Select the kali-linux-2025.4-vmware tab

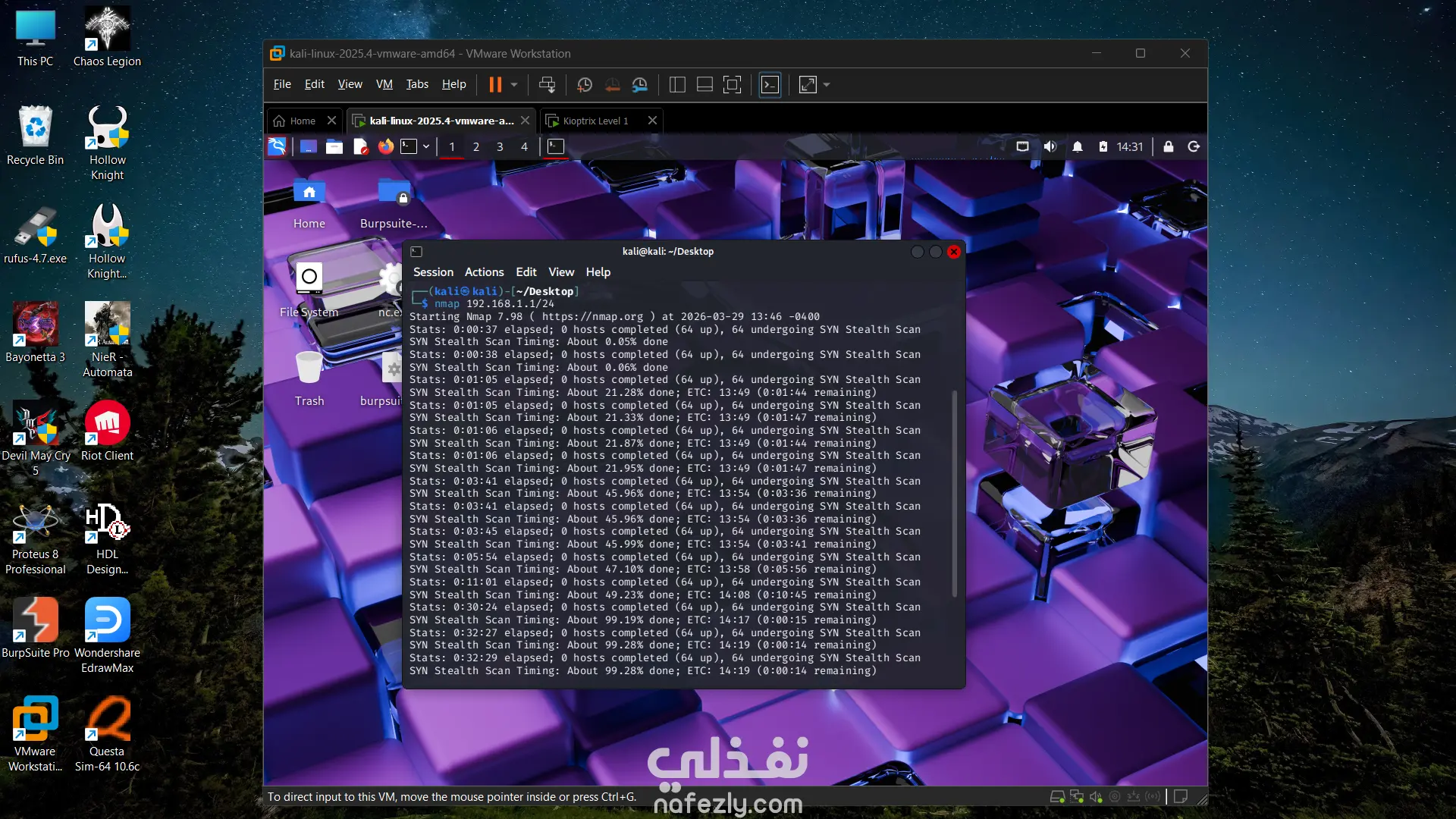(x=435, y=121)
